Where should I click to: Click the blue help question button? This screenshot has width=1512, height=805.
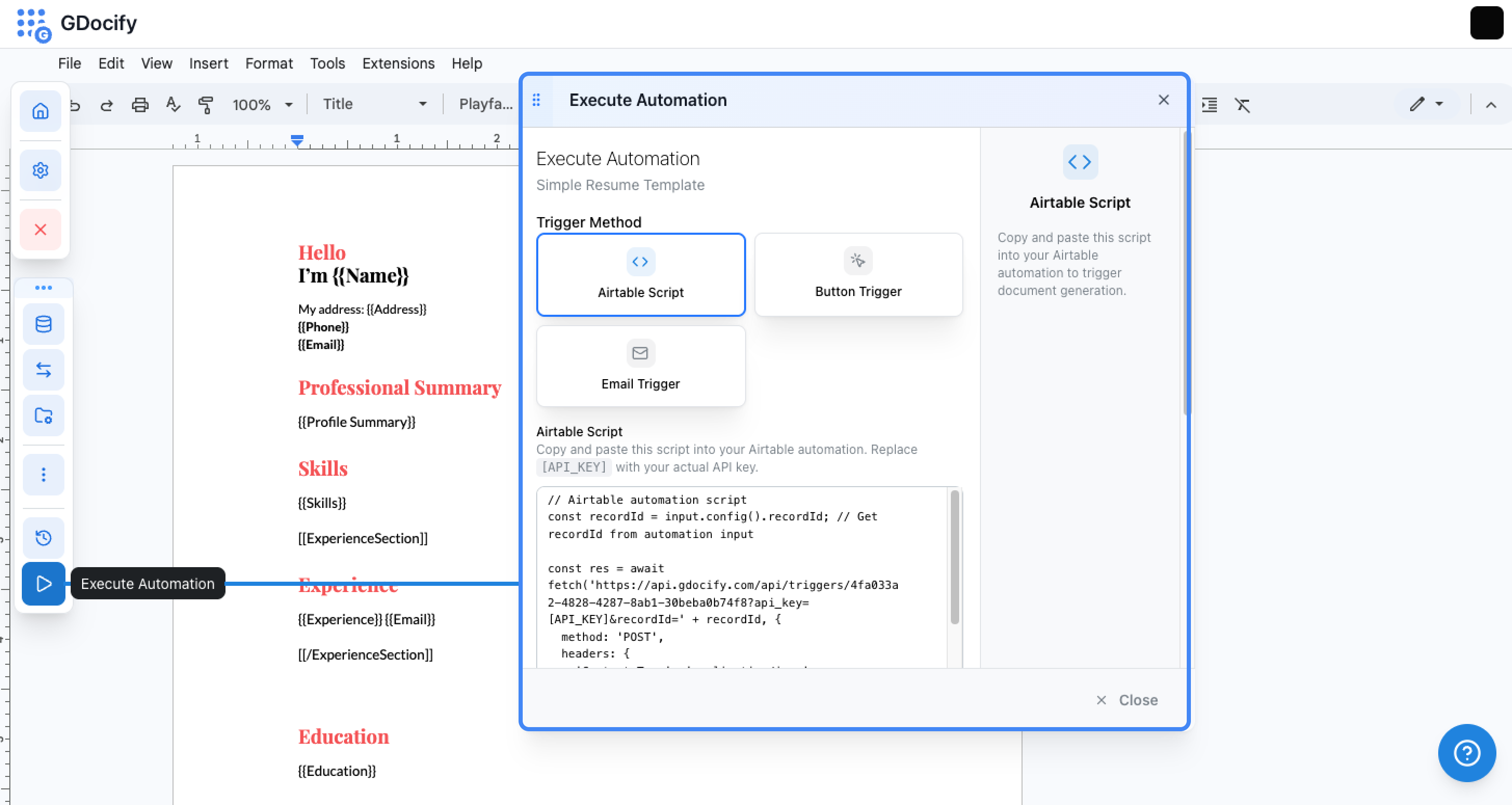point(1466,753)
